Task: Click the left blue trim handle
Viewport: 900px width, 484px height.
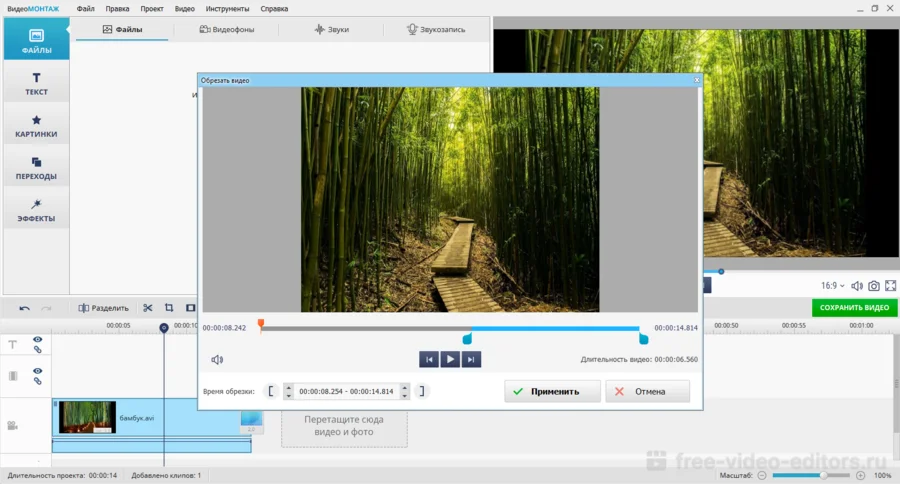Action: point(467,339)
